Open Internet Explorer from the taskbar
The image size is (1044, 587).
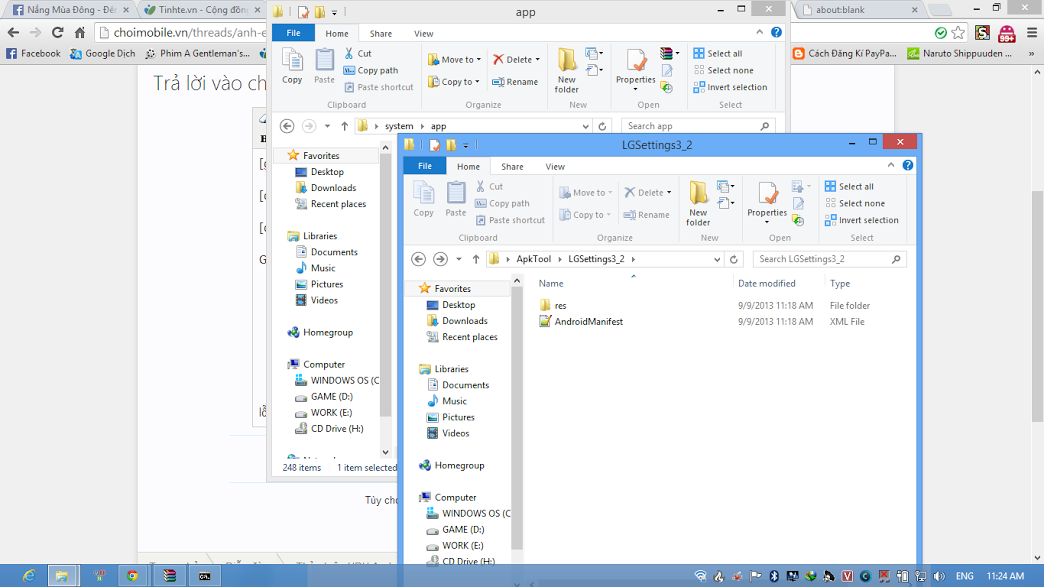(29, 576)
